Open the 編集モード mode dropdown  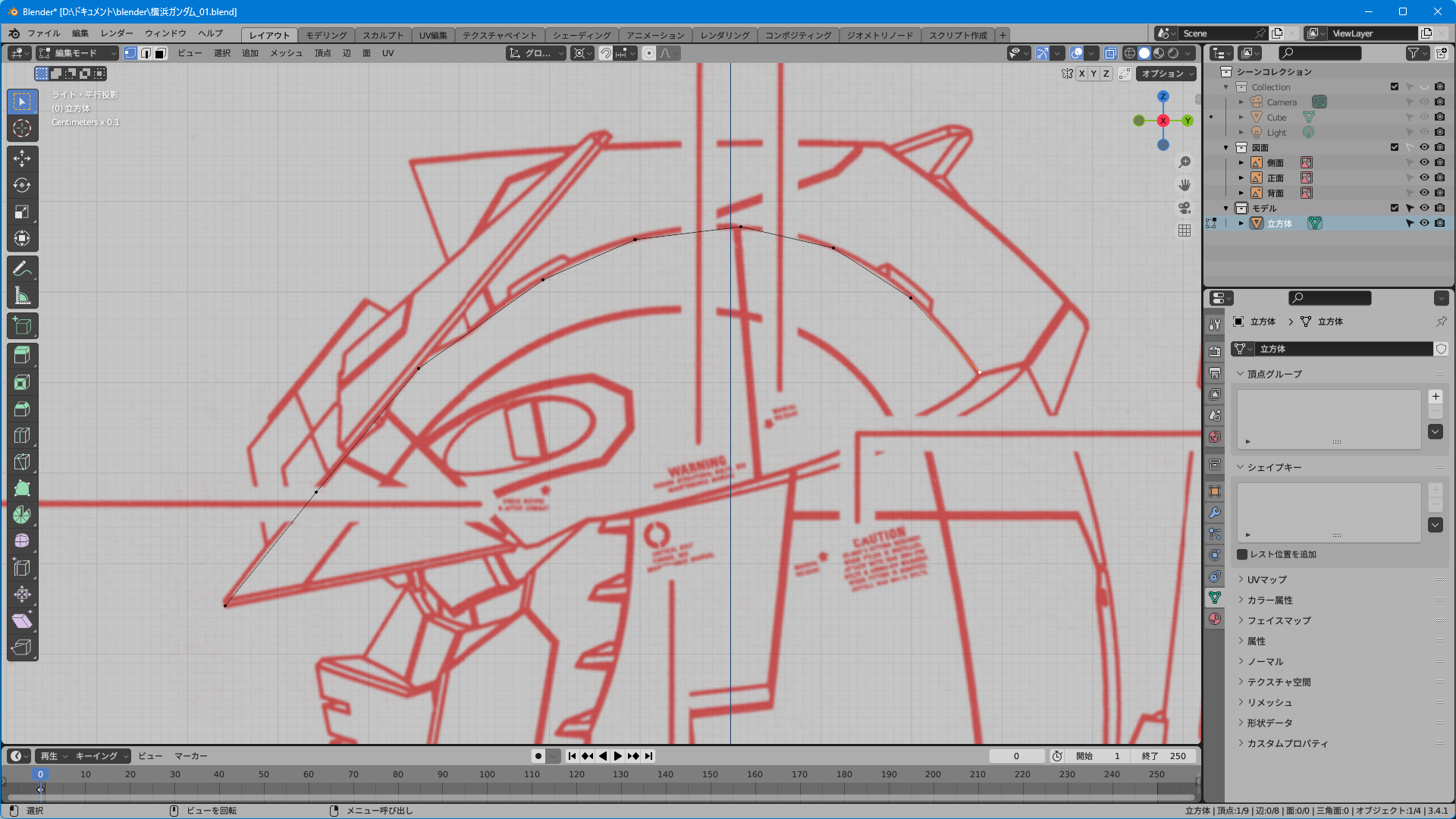coord(77,53)
